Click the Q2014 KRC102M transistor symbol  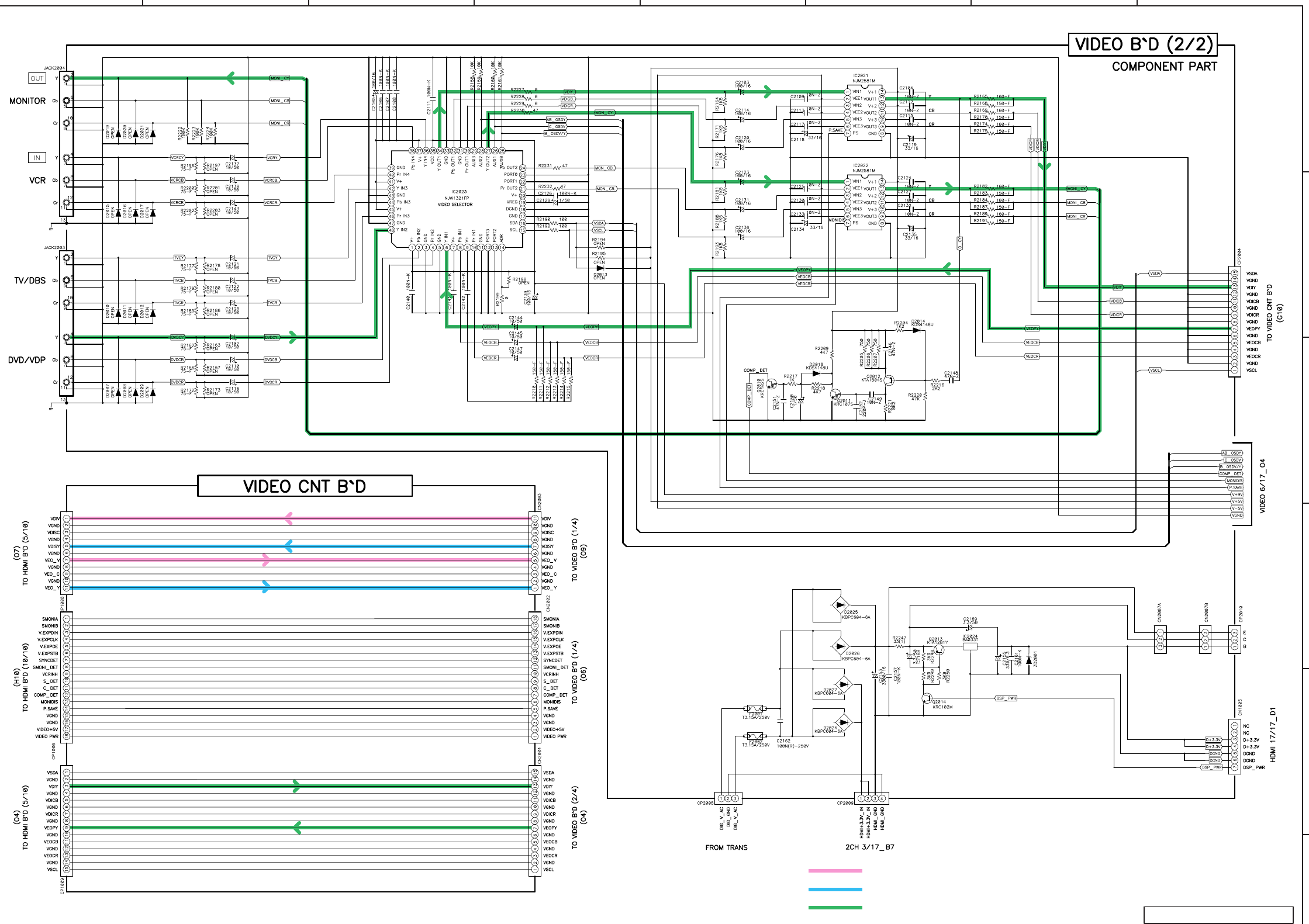927,698
